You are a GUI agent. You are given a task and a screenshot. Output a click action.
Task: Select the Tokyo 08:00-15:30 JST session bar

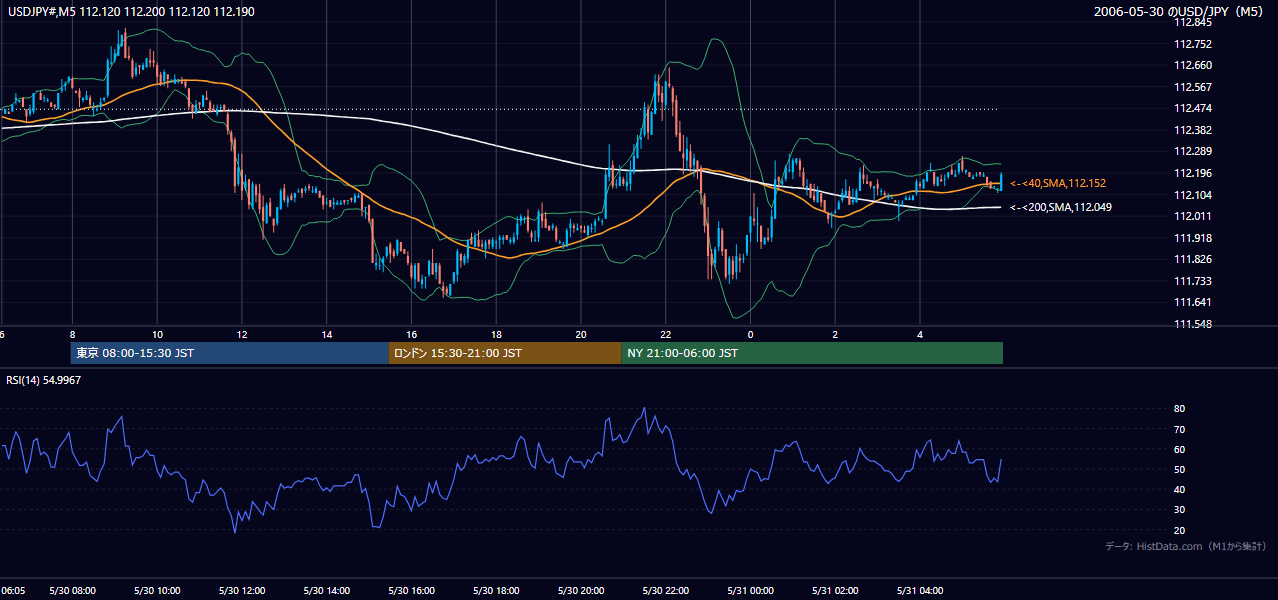click(229, 353)
